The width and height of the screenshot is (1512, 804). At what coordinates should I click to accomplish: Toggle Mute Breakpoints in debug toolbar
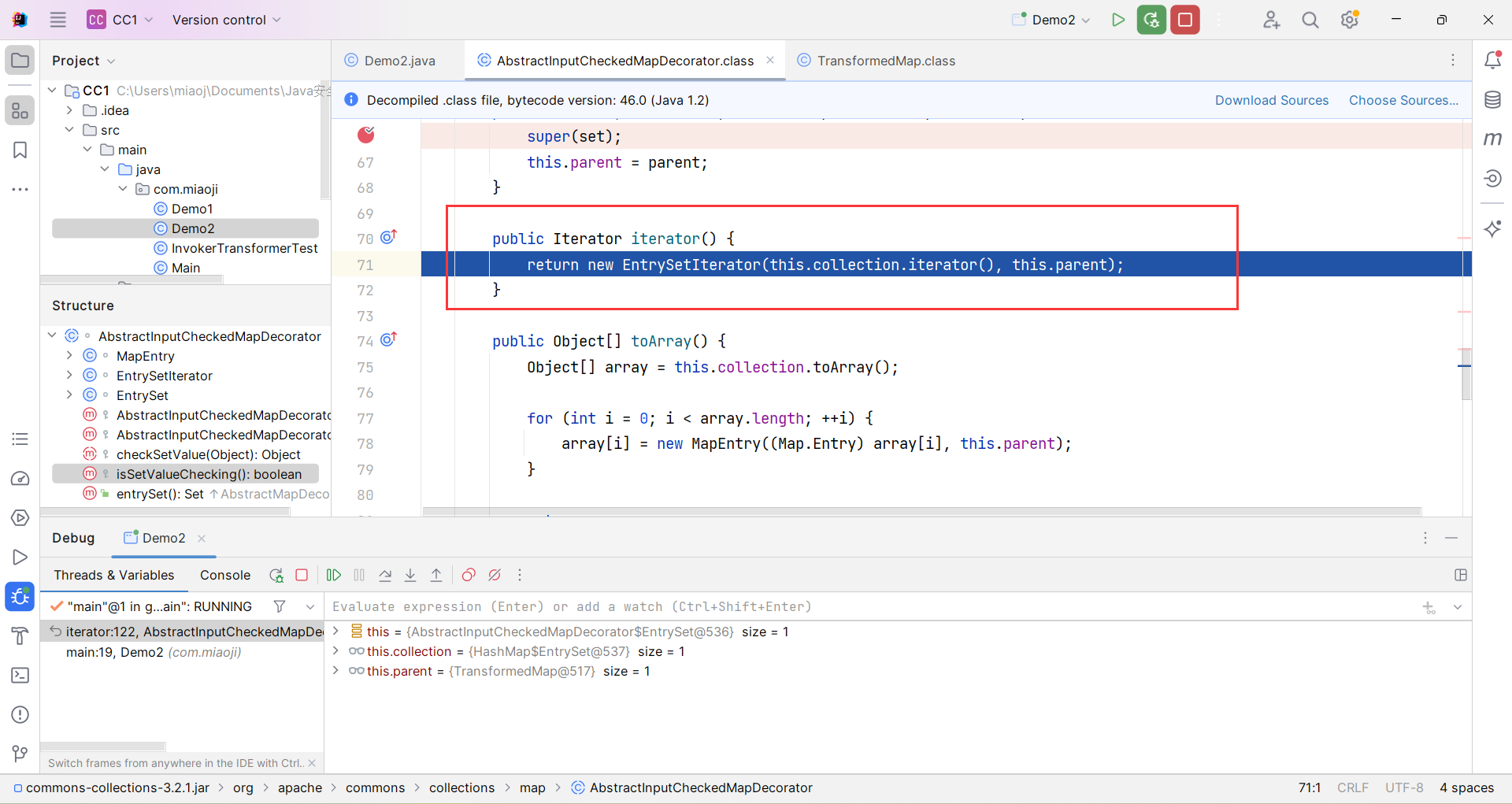coord(495,575)
